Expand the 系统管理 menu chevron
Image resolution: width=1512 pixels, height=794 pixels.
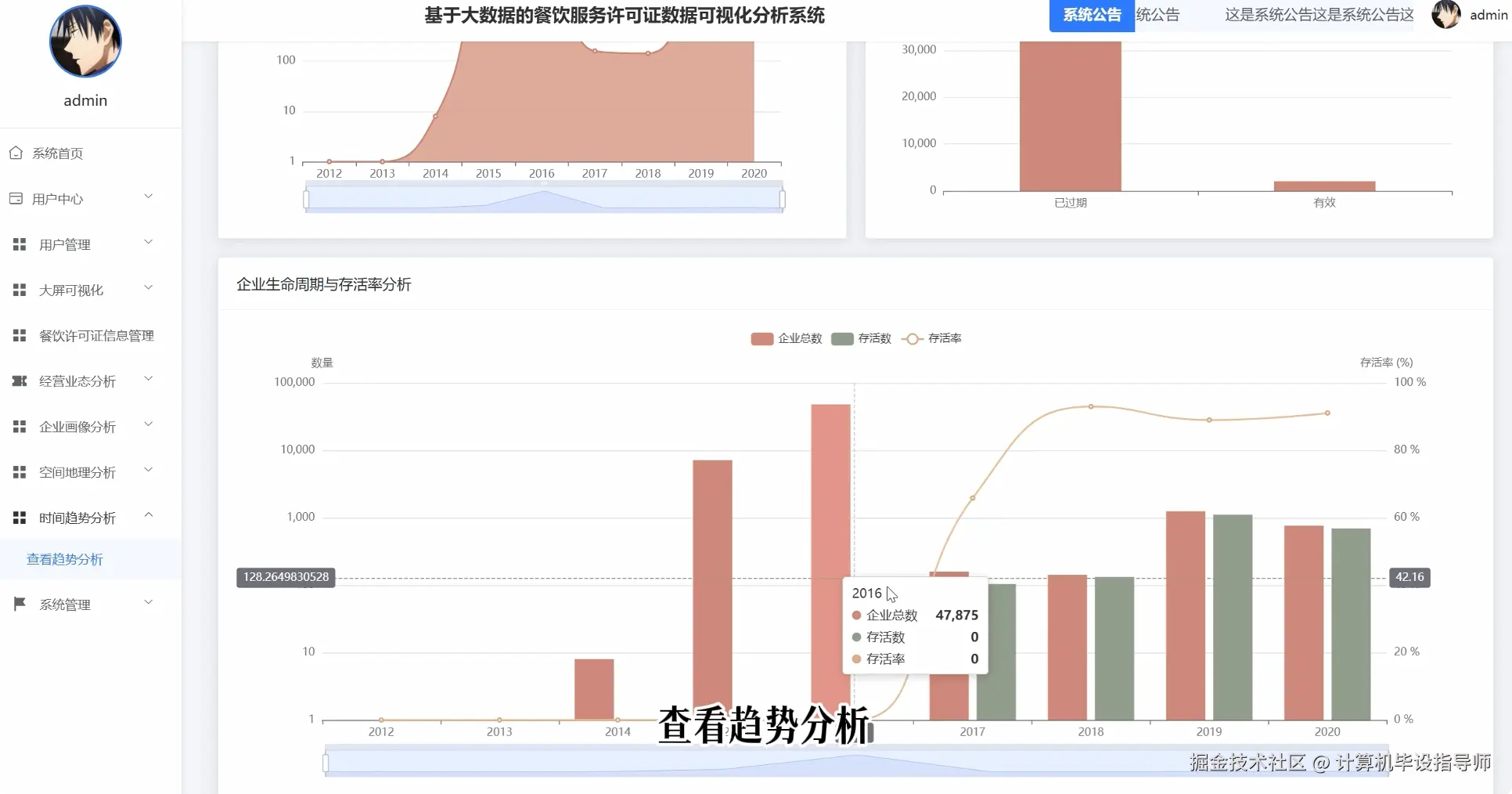(148, 602)
